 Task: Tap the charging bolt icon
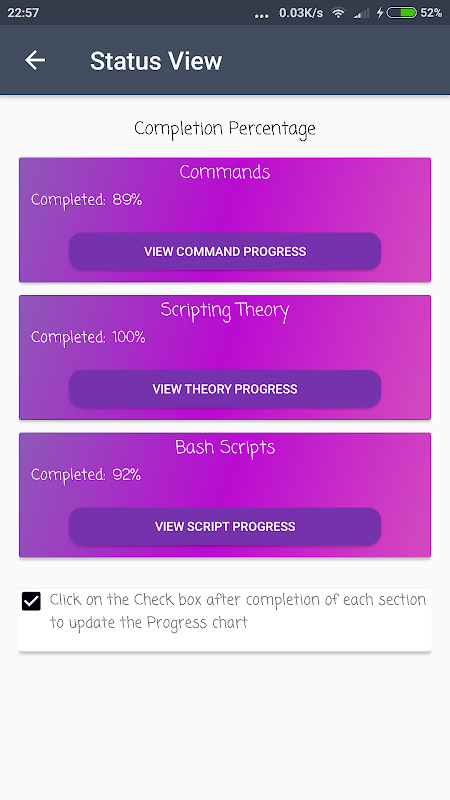click(380, 13)
